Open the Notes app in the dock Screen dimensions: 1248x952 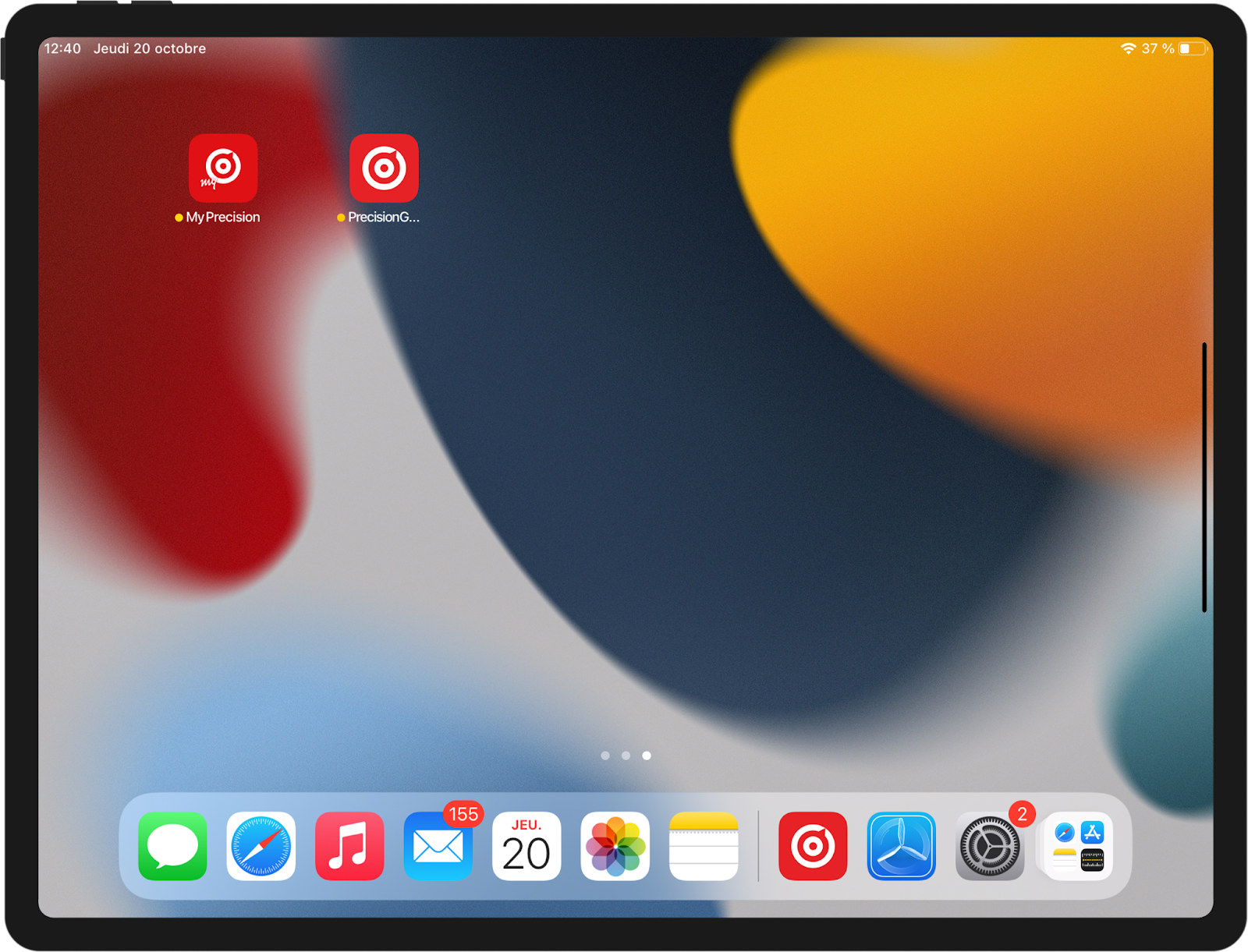pos(704,846)
